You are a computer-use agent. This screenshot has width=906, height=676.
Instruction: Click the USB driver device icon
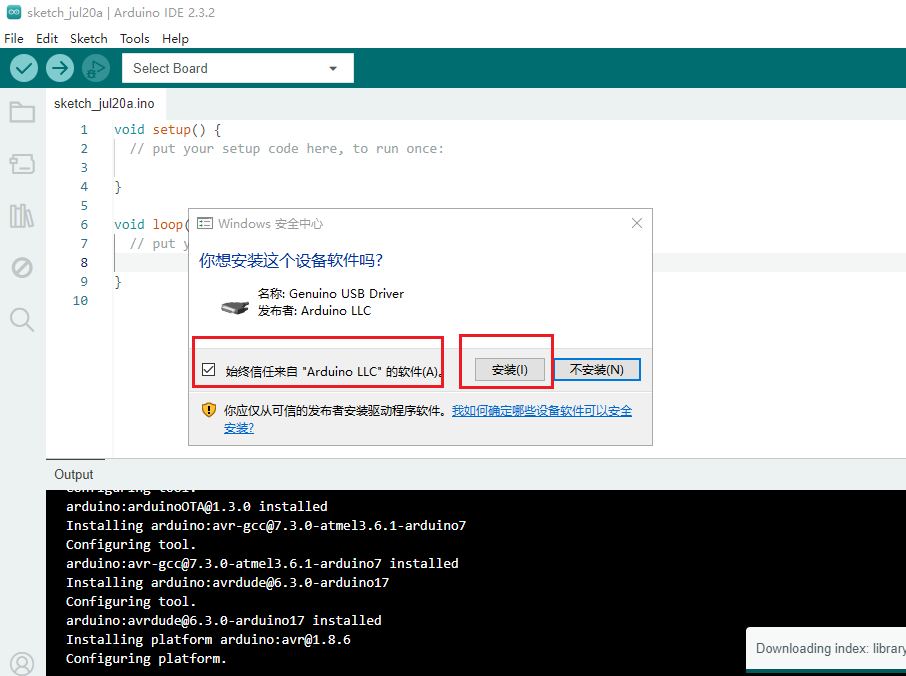point(235,307)
